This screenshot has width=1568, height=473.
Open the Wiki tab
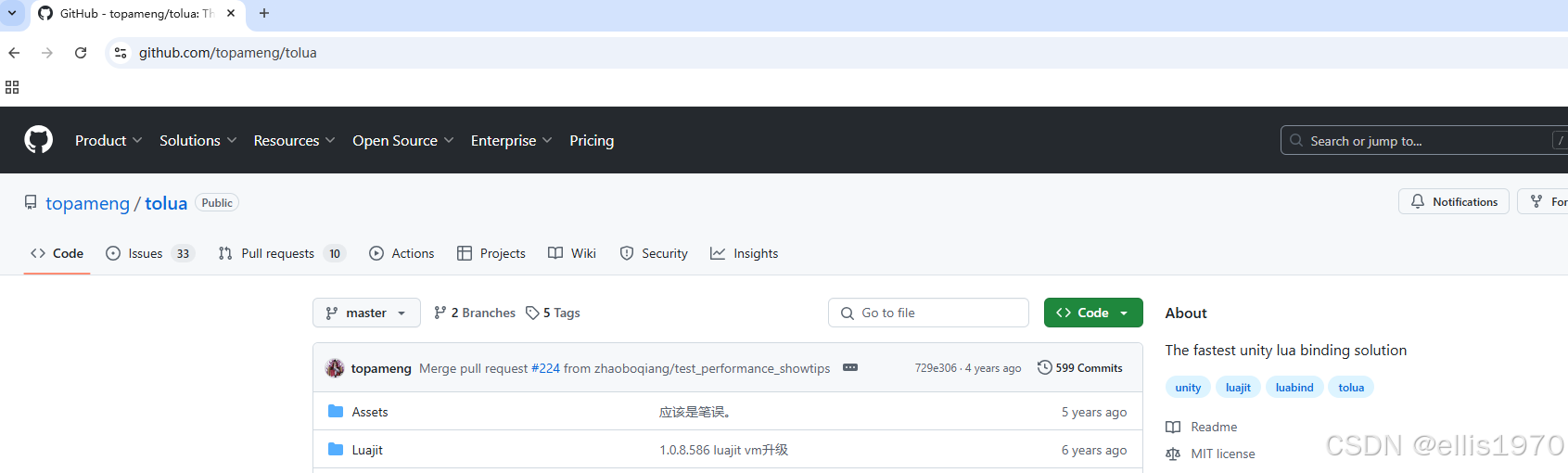click(x=572, y=253)
